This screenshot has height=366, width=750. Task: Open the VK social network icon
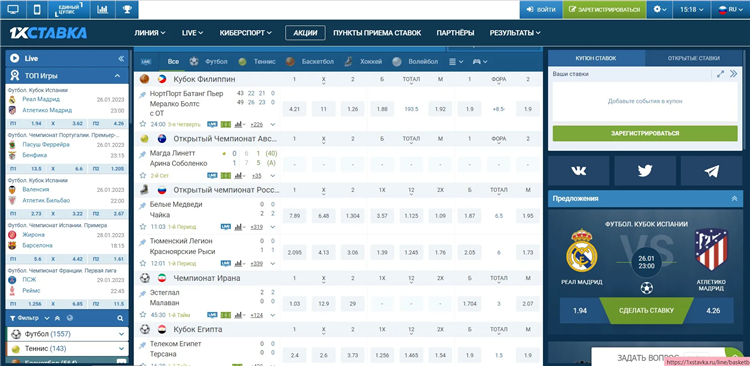(578, 171)
